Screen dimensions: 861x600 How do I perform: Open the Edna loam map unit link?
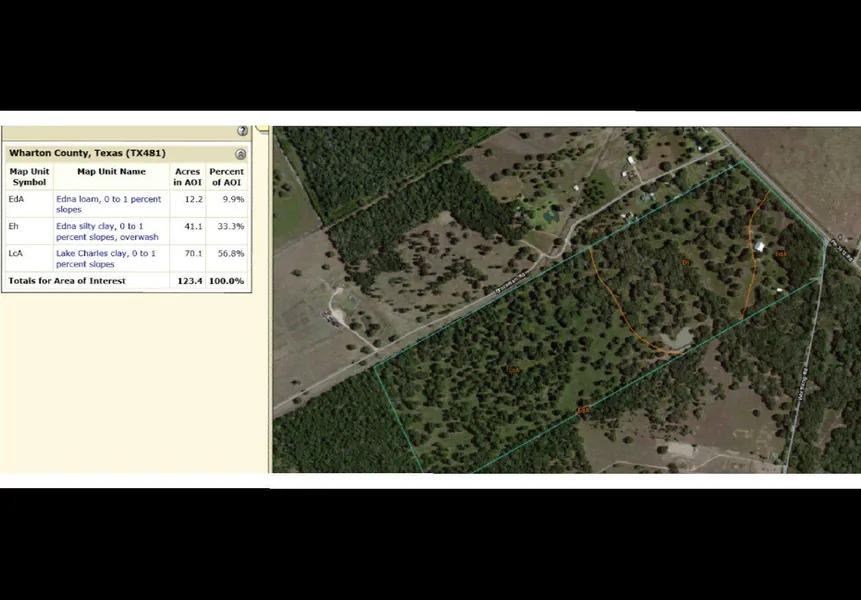[x=108, y=205]
